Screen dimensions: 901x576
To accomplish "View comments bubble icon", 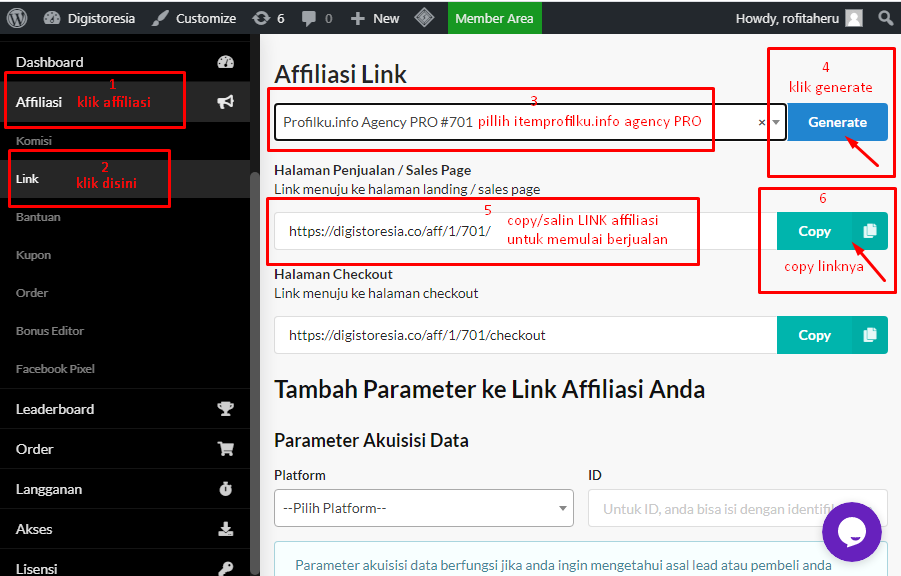I will pos(309,18).
